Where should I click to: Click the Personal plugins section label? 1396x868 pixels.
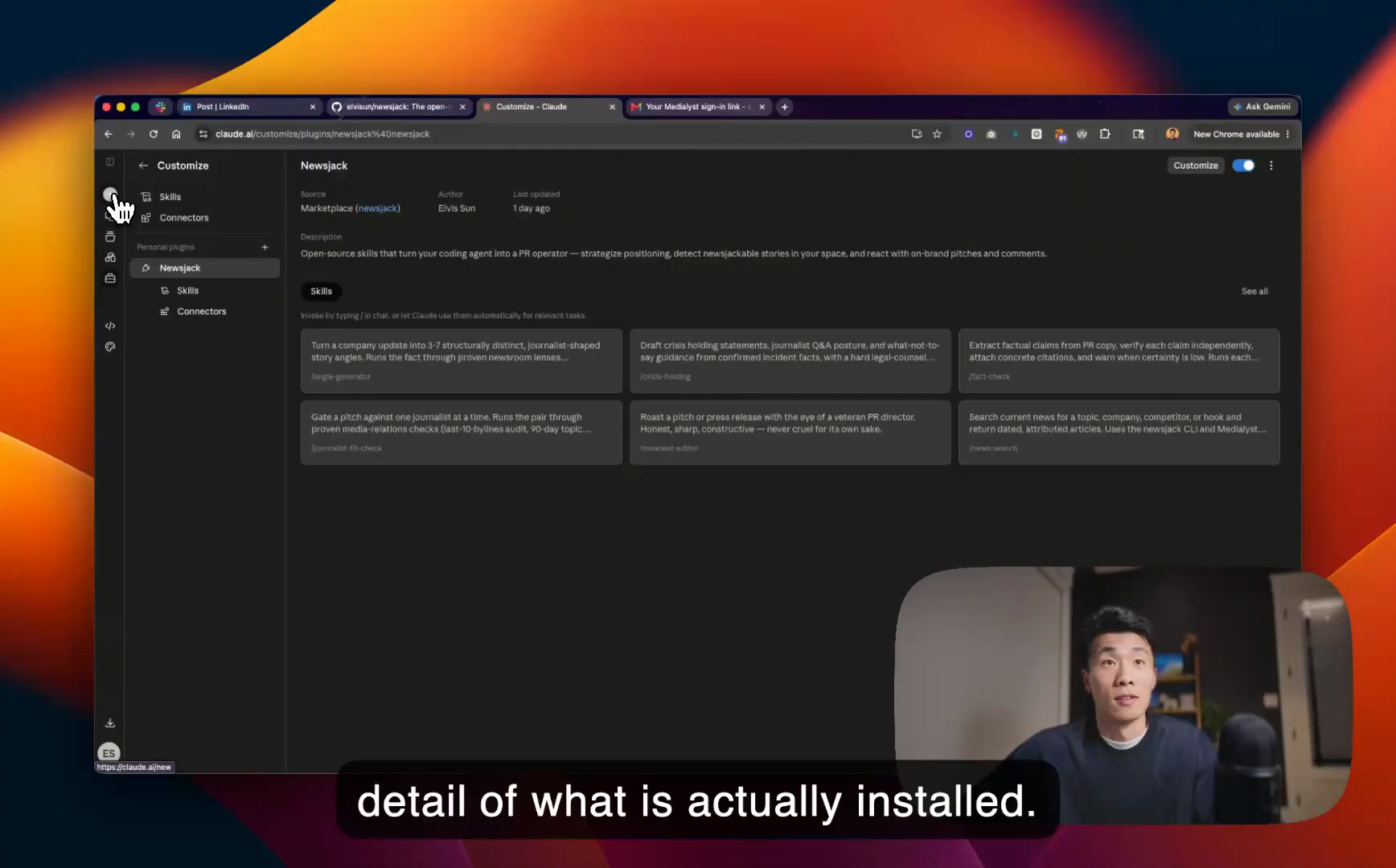click(x=166, y=248)
